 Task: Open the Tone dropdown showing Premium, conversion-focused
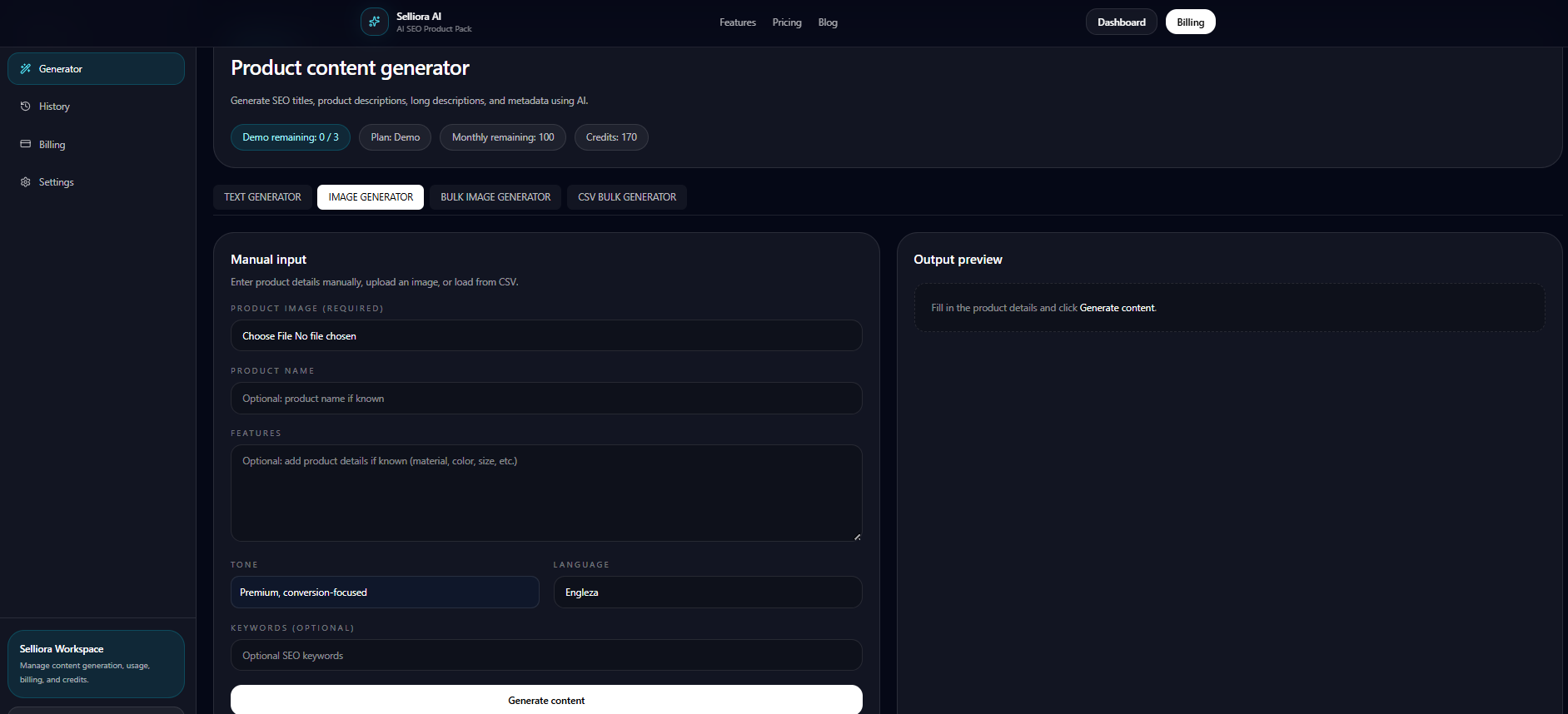385,593
